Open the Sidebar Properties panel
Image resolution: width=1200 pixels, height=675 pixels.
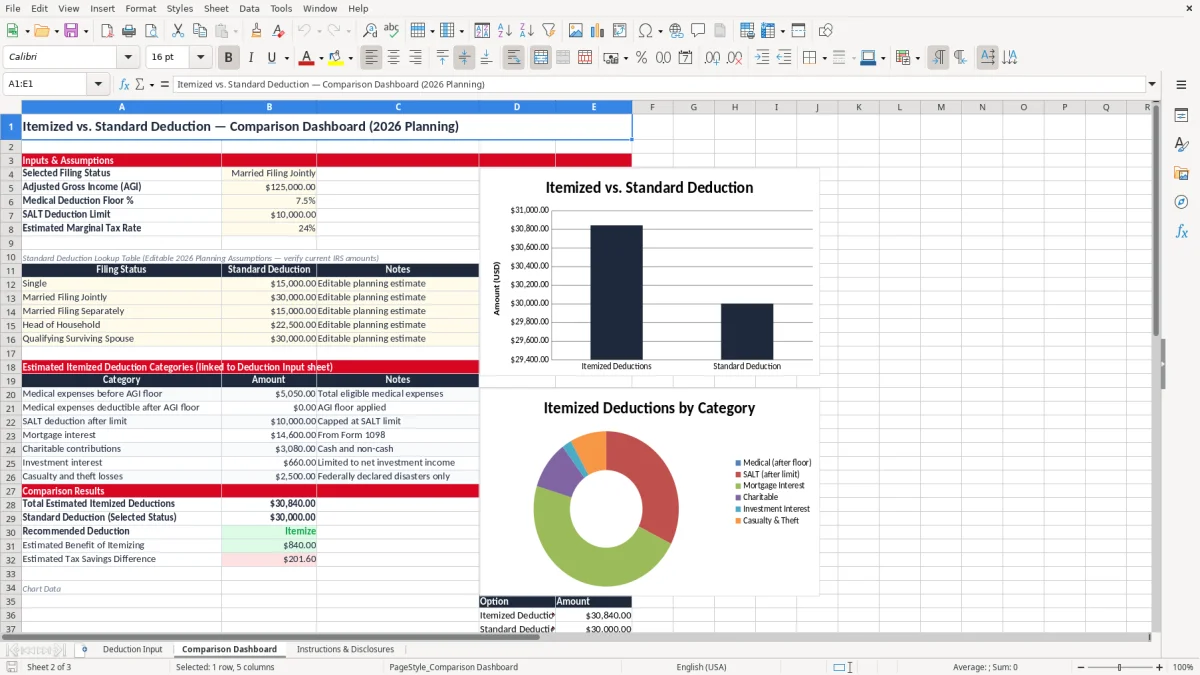pyautogui.click(x=1181, y=115)
